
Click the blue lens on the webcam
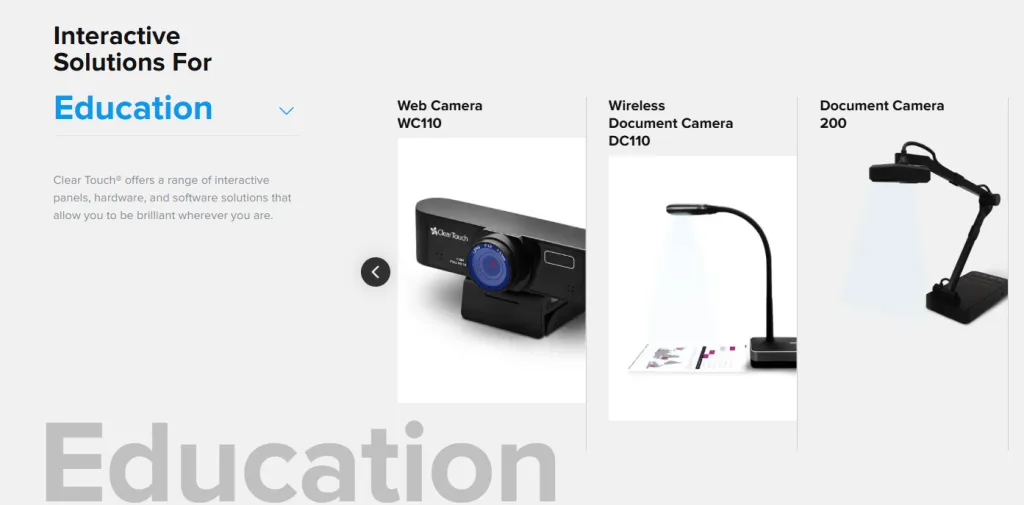coord(489,263)
